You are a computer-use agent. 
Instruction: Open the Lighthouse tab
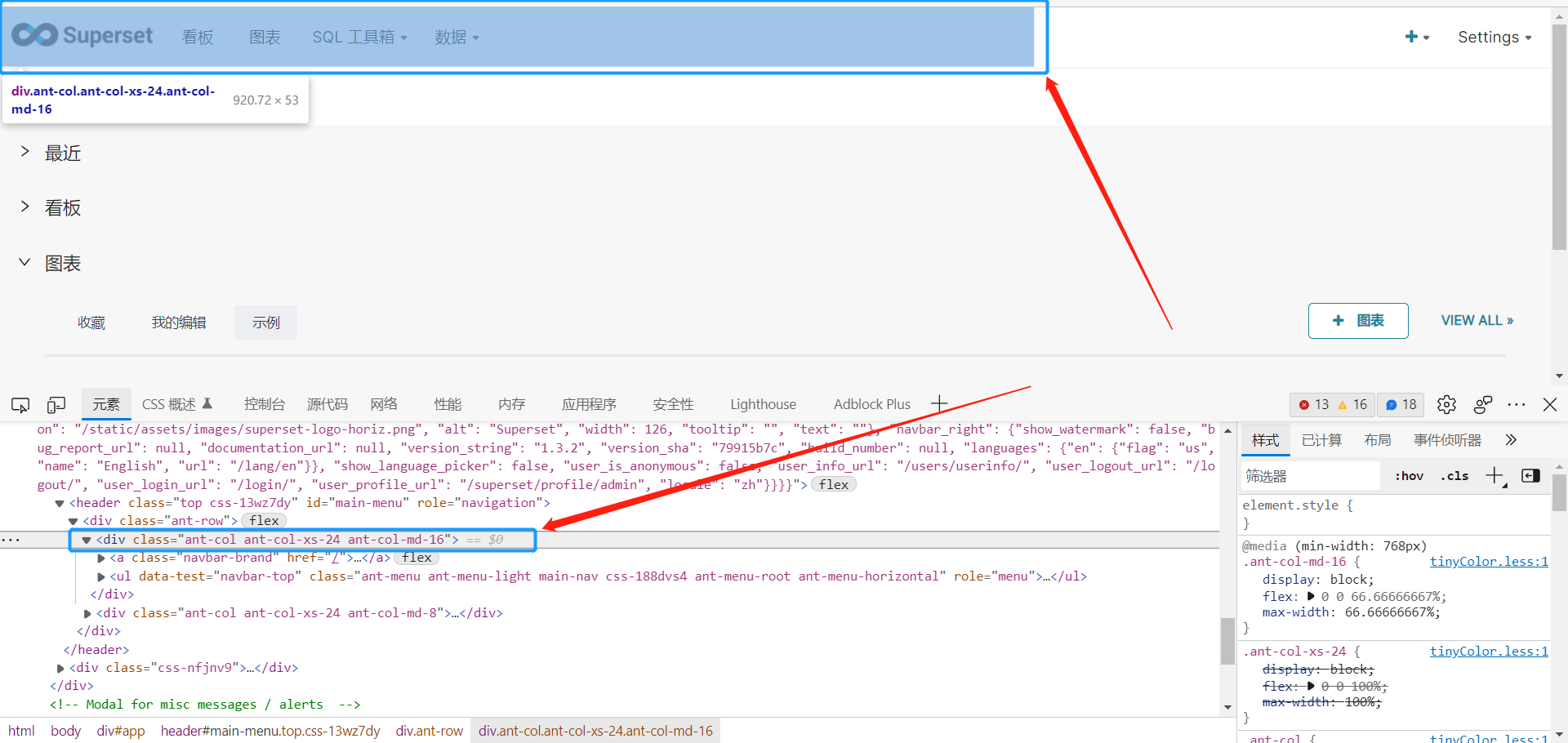click(x=763, y=404)
